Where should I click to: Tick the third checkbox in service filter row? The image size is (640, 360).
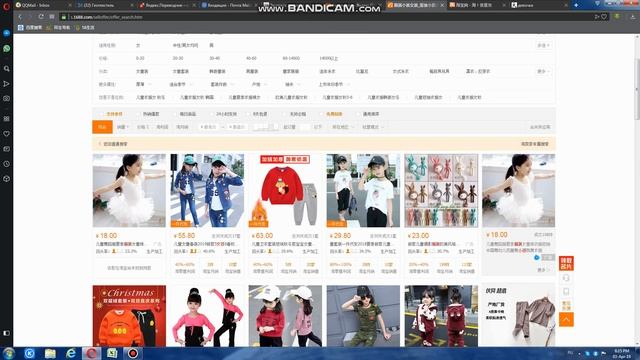pyautogui.click(x=176, y=114)
